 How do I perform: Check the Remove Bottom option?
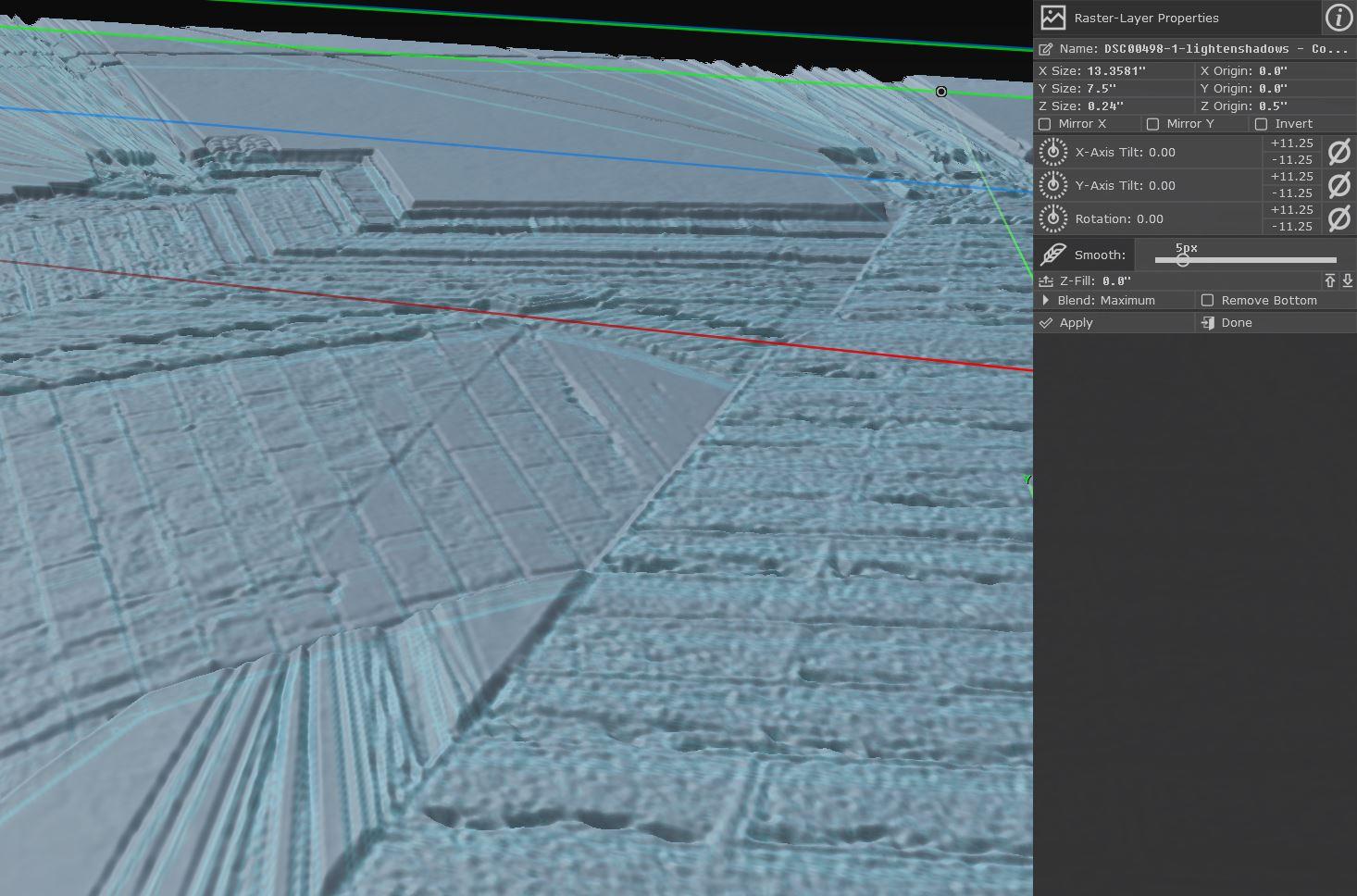[x=1207, y=301]
